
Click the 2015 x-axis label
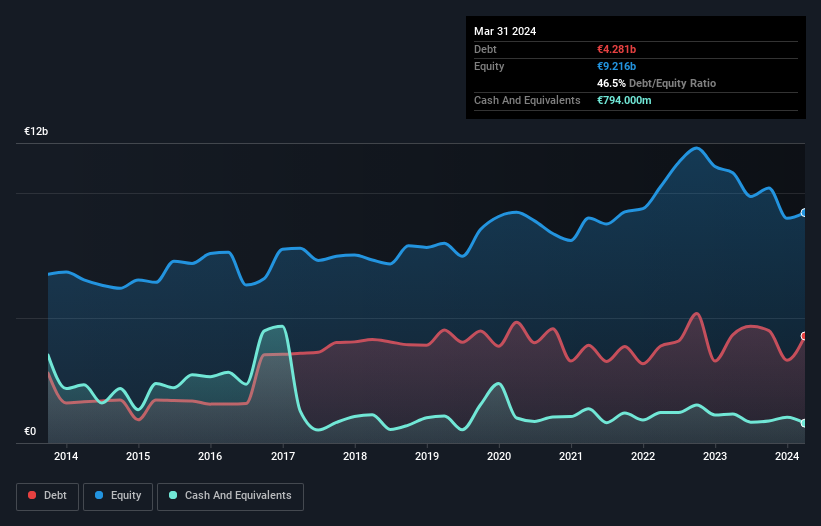point(138,456)
